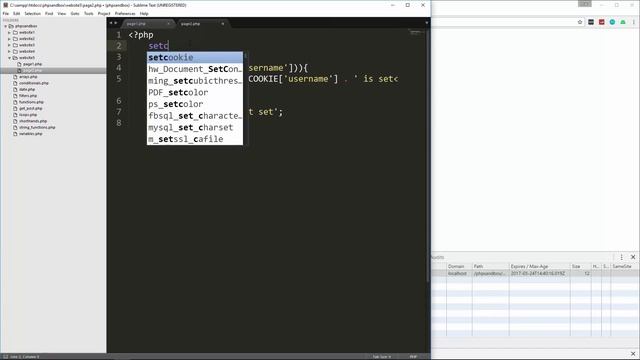Viewport: 640px width, 360px height.
Task: Open the View menu
Action: point(62,13)
